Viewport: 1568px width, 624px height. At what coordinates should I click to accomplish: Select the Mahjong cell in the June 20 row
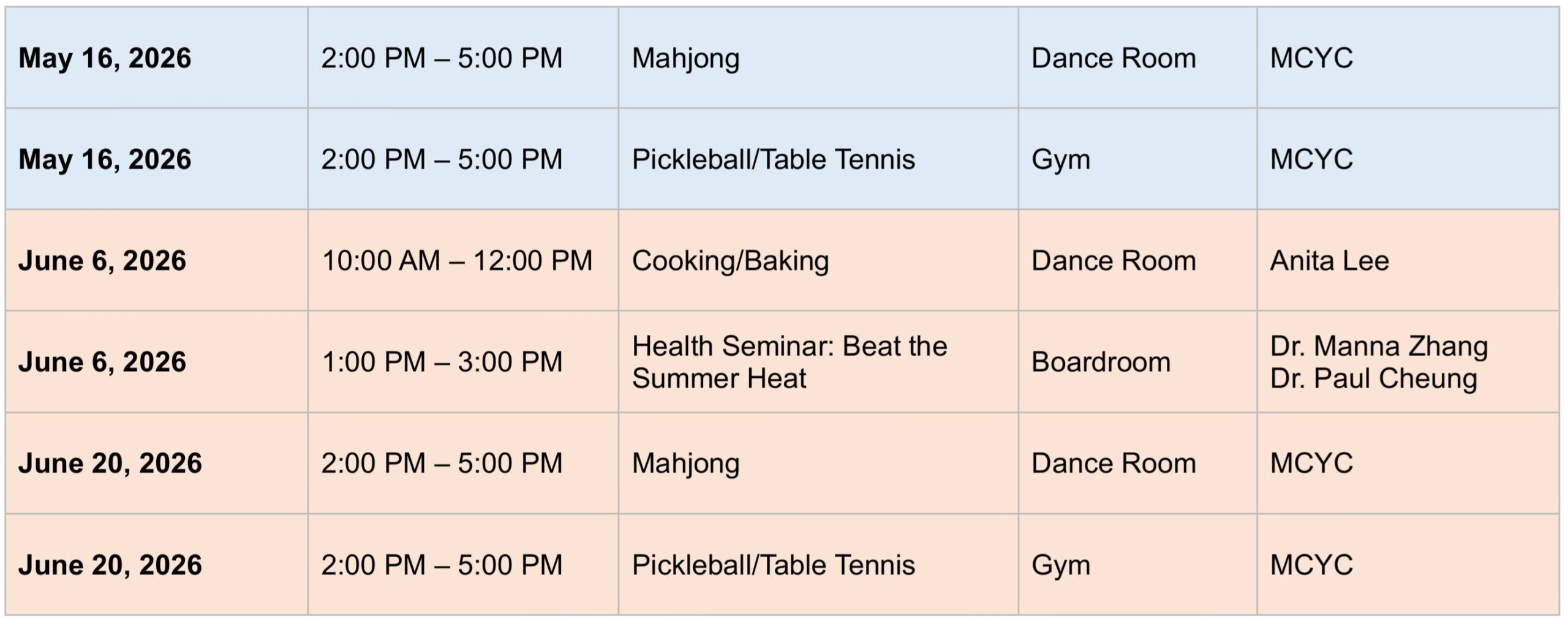685,464
